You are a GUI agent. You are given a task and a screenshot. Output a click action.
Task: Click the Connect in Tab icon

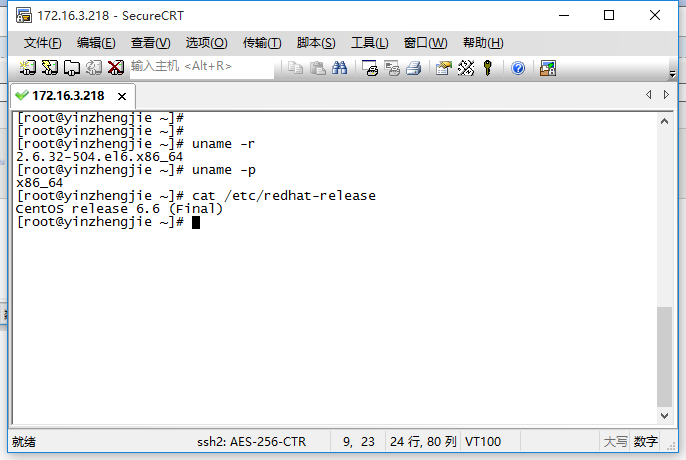(x=72, y=68)
